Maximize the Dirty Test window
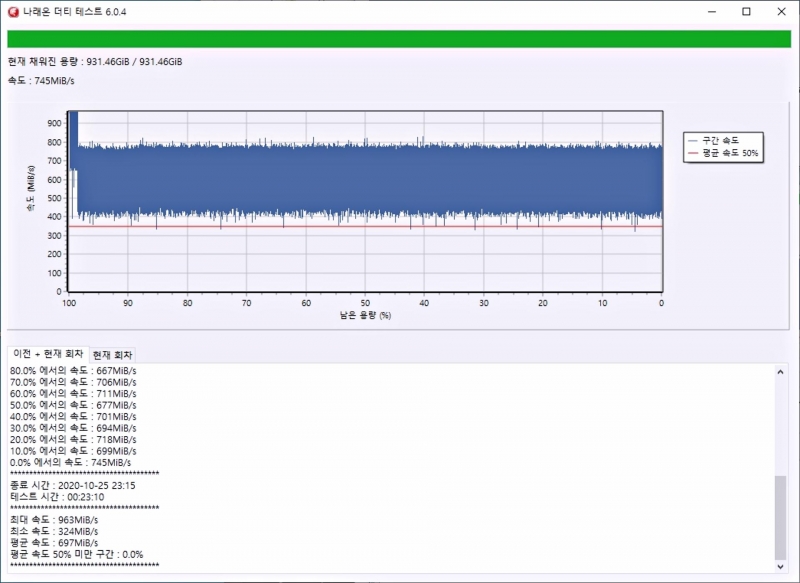This screenshot has height=583, width=800. pos(746,12)
